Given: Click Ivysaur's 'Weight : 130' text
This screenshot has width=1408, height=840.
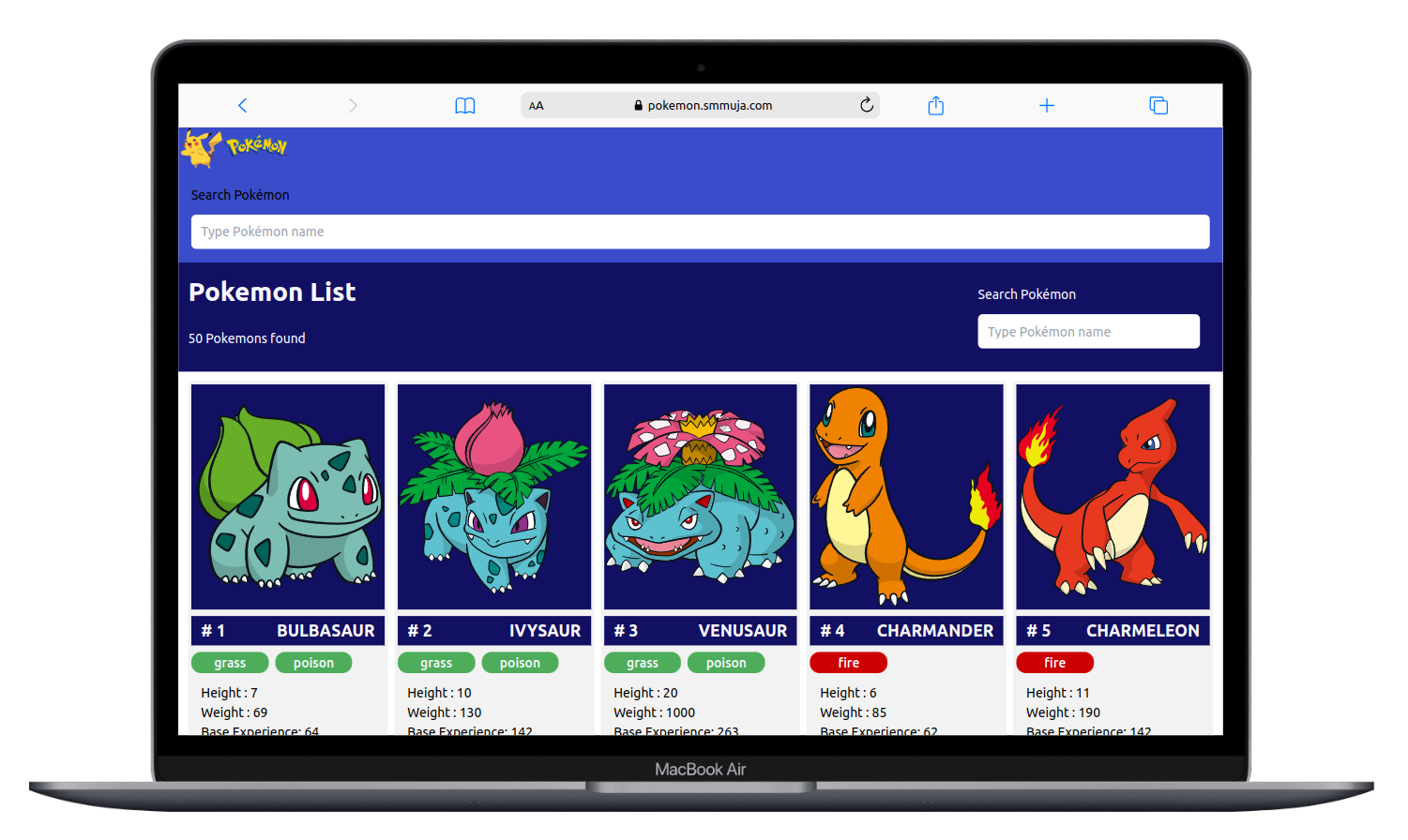Looking at the screenshot, I should pos(445,712).
